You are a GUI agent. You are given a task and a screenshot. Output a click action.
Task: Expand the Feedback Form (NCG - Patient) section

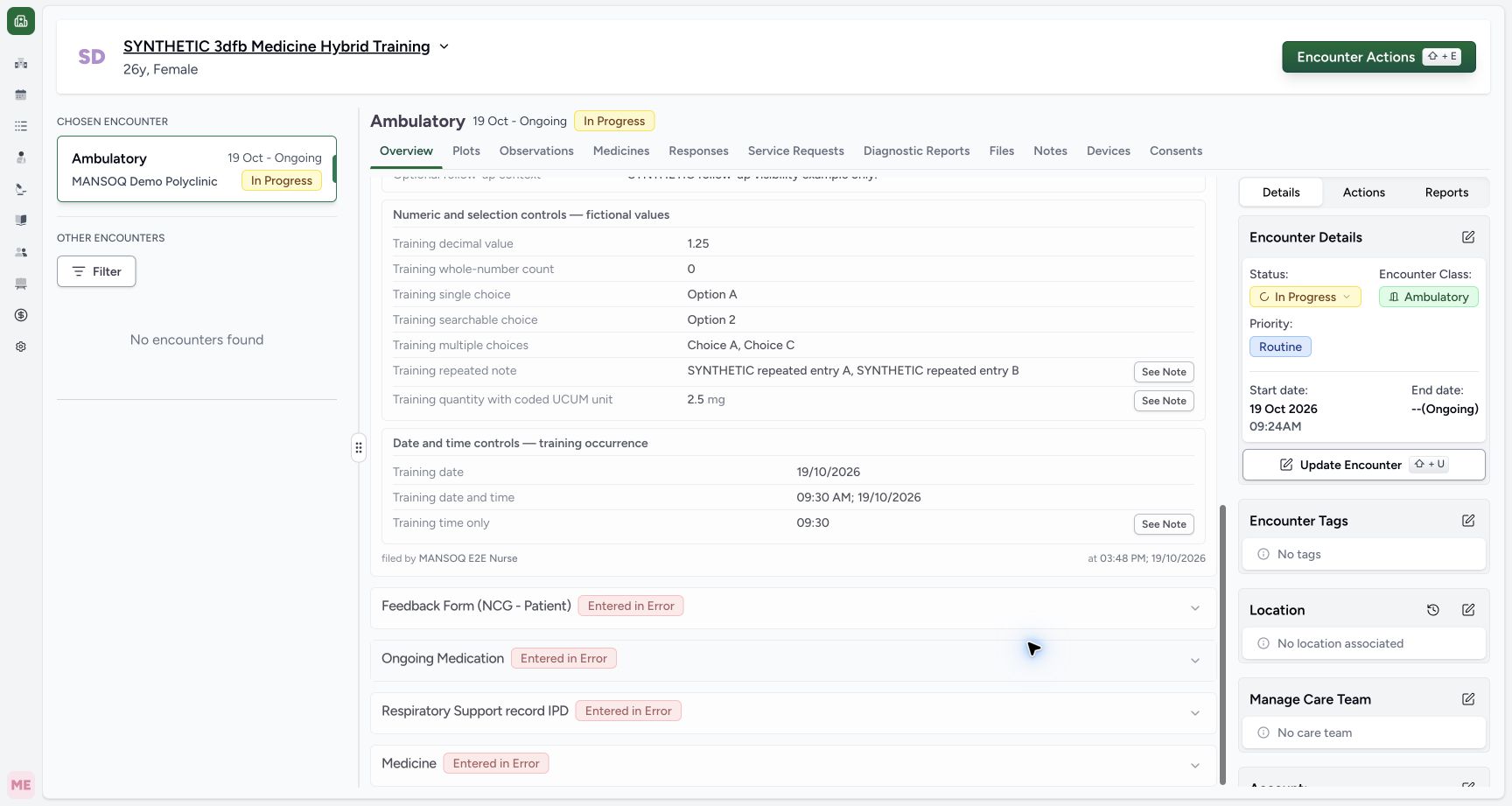[x=793, y=607]
